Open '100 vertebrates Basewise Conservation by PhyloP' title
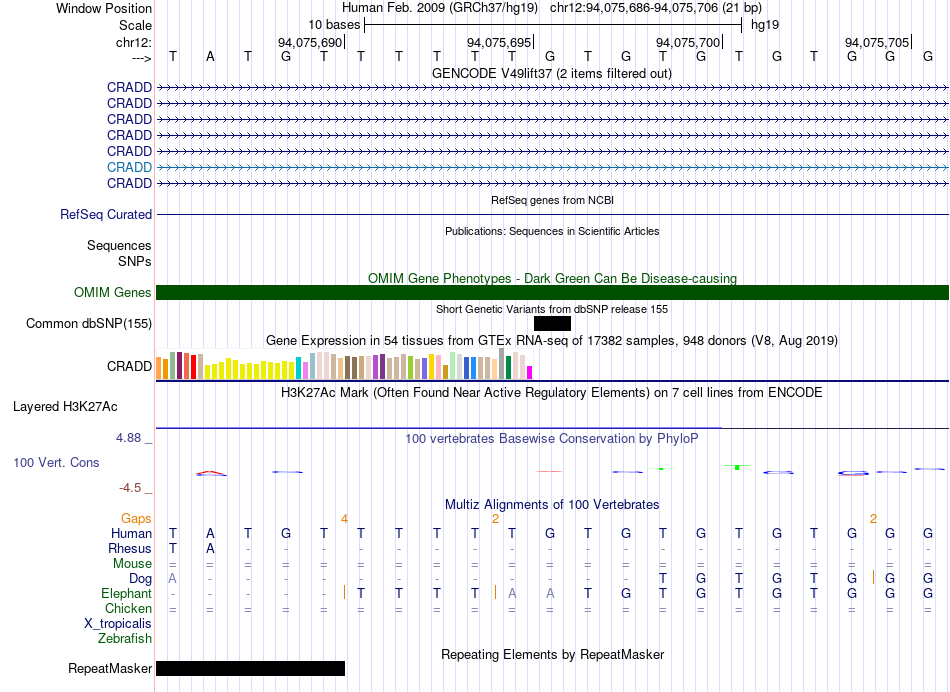The height and width of the screenshot is (692, 950). (x=552, y=438)
